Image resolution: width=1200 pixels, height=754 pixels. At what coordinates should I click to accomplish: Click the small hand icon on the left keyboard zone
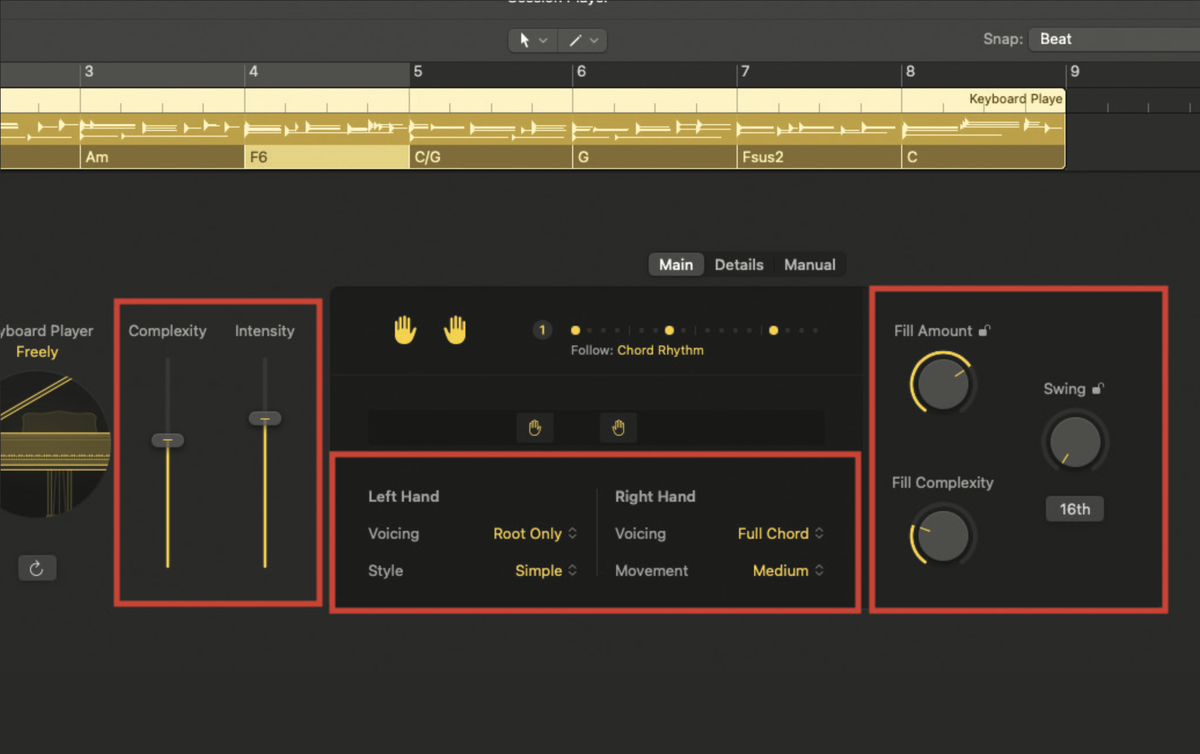click(535, 427)
